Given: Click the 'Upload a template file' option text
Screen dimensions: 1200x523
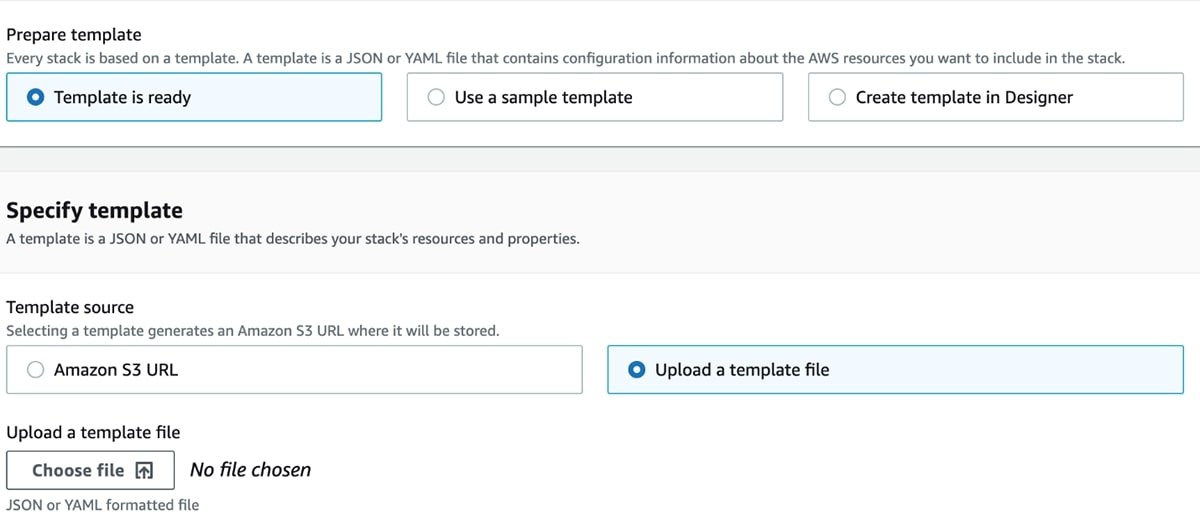Looking at the screenshot, I should coord(742,370).
